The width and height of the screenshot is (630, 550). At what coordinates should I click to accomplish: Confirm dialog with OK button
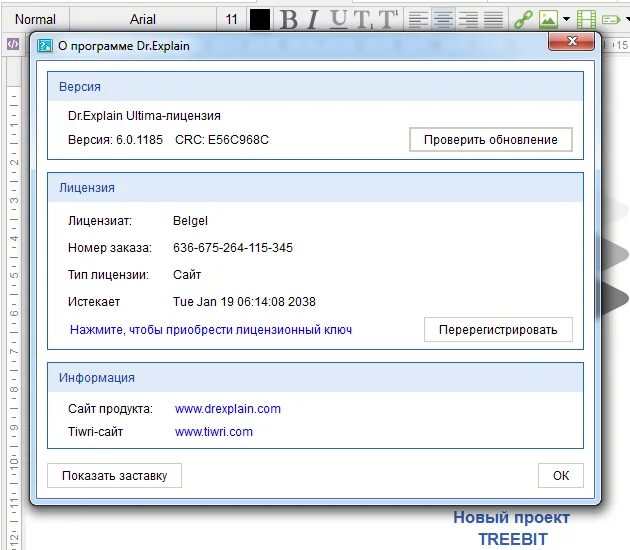[561, 476]
